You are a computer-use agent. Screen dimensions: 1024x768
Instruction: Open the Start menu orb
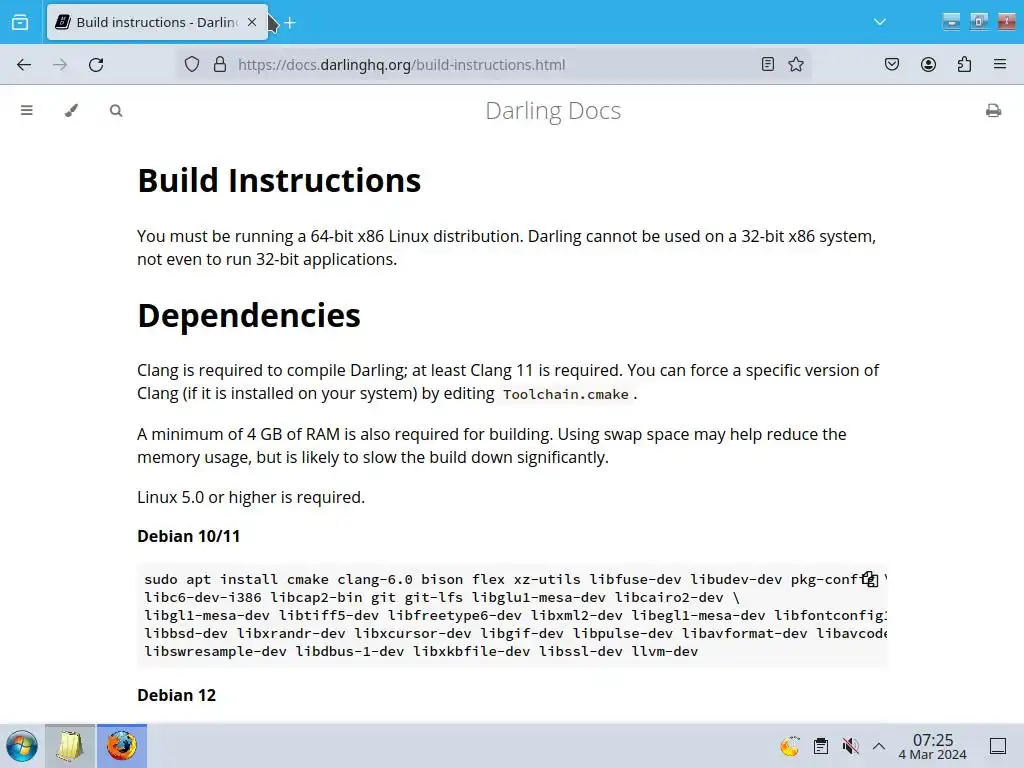(22, 746)
